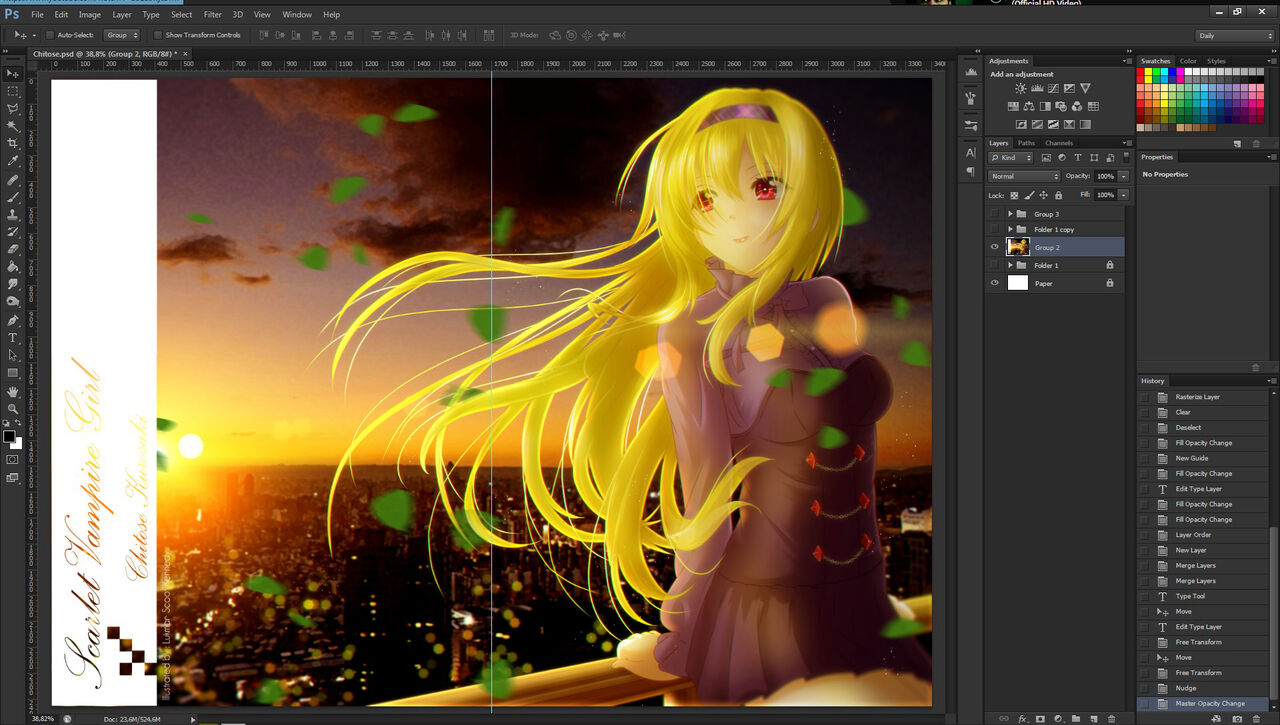Image resolution: width=1280 pixels, height=725 pixels.
Task: Expand the Folder 1 group
Action: 1010,265
